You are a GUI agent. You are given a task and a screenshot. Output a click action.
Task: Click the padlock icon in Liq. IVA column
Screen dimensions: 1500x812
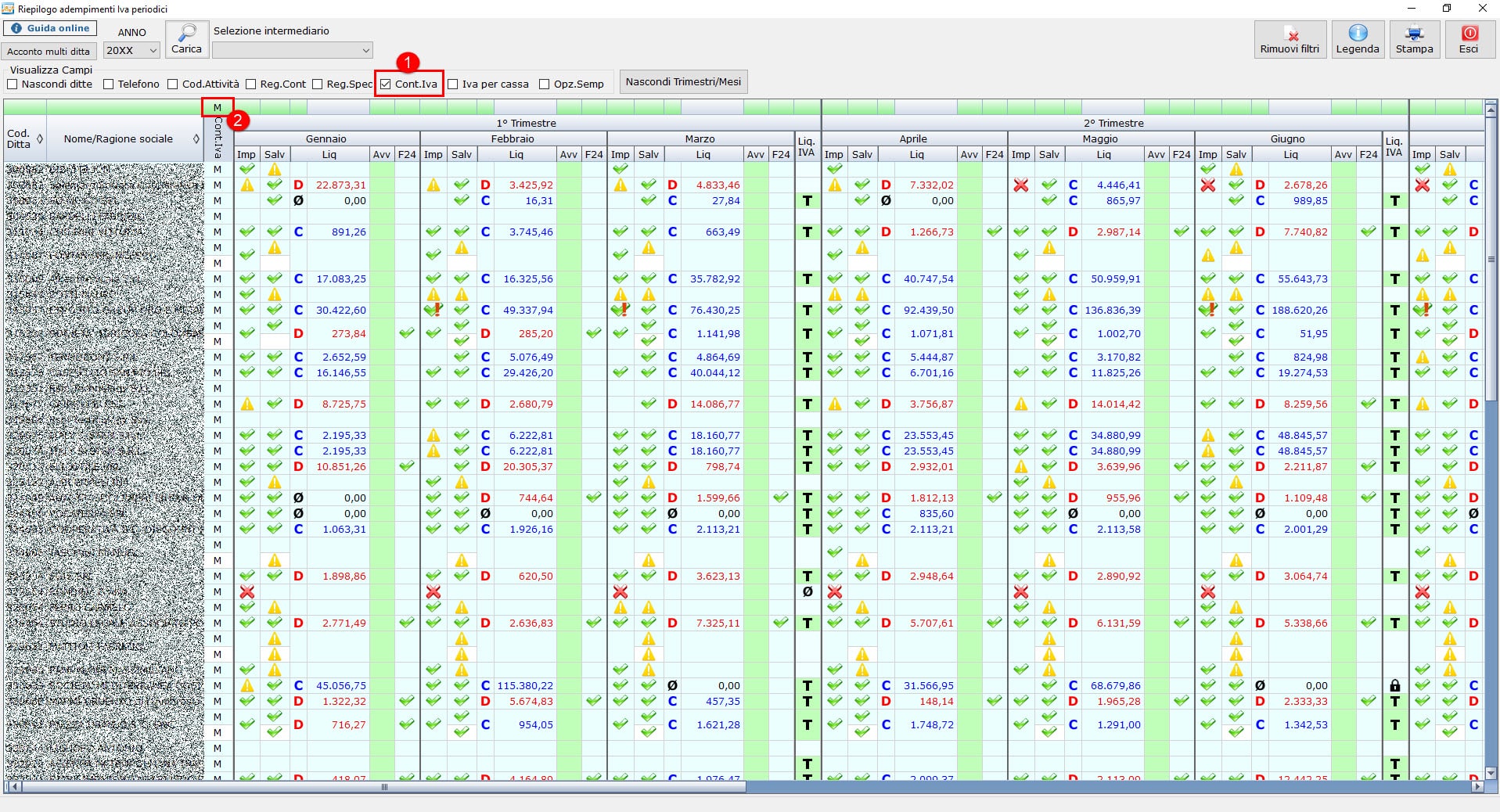click(1394, 686)
